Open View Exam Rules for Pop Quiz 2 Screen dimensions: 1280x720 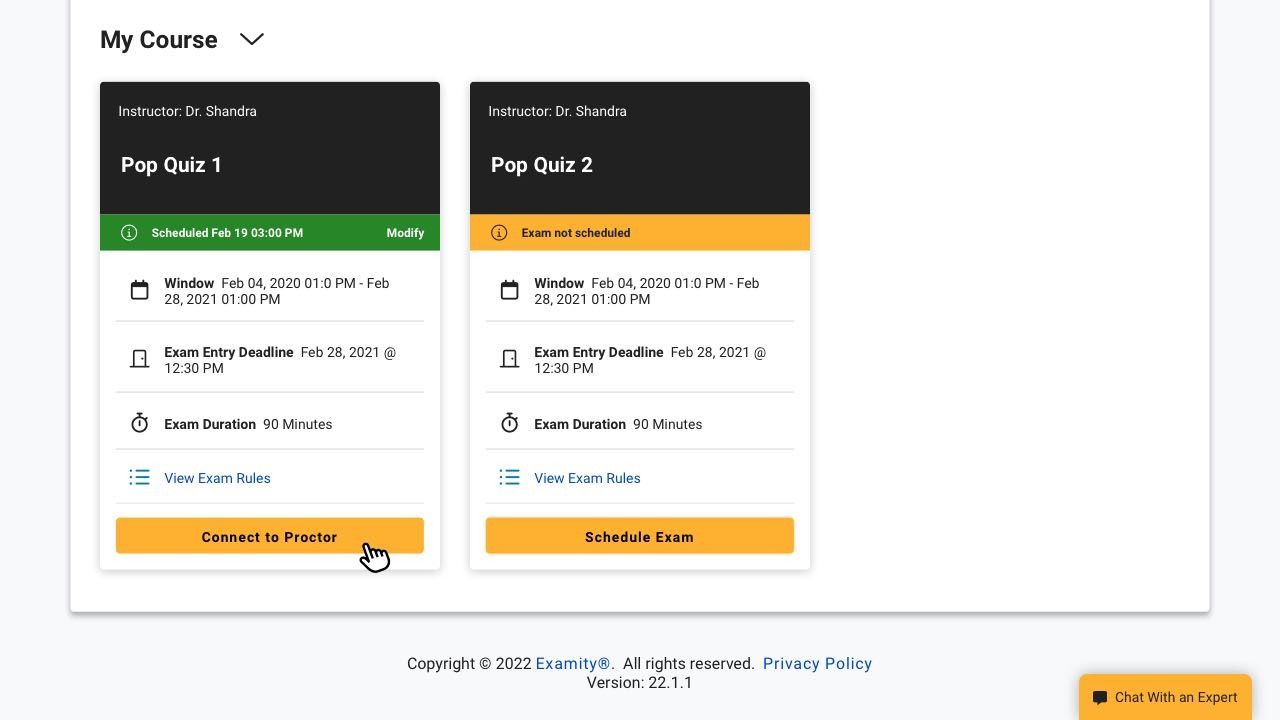(587, 478)
